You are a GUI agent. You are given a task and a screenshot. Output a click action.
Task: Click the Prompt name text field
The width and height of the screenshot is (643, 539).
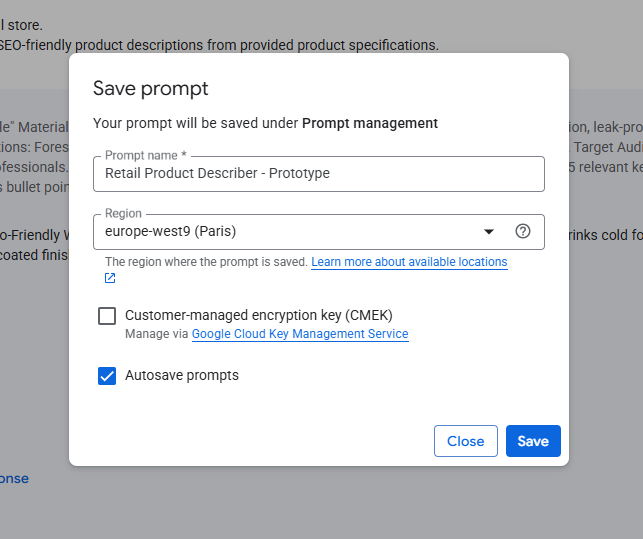point(318,173)
